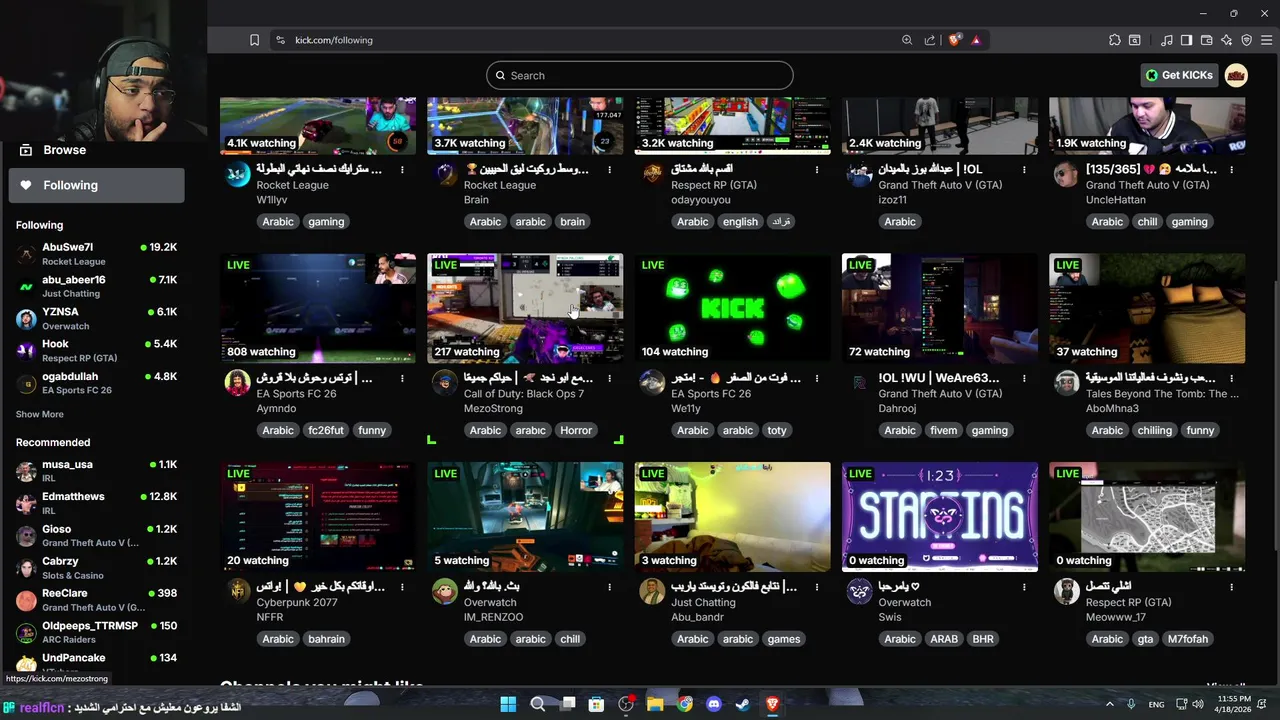Open options menu for Brain stream card
1280x720 pixels.
(610, 170)
